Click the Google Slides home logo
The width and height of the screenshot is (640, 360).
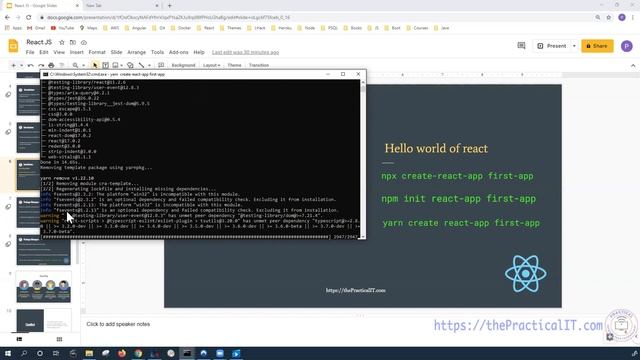tap(13, 46)
